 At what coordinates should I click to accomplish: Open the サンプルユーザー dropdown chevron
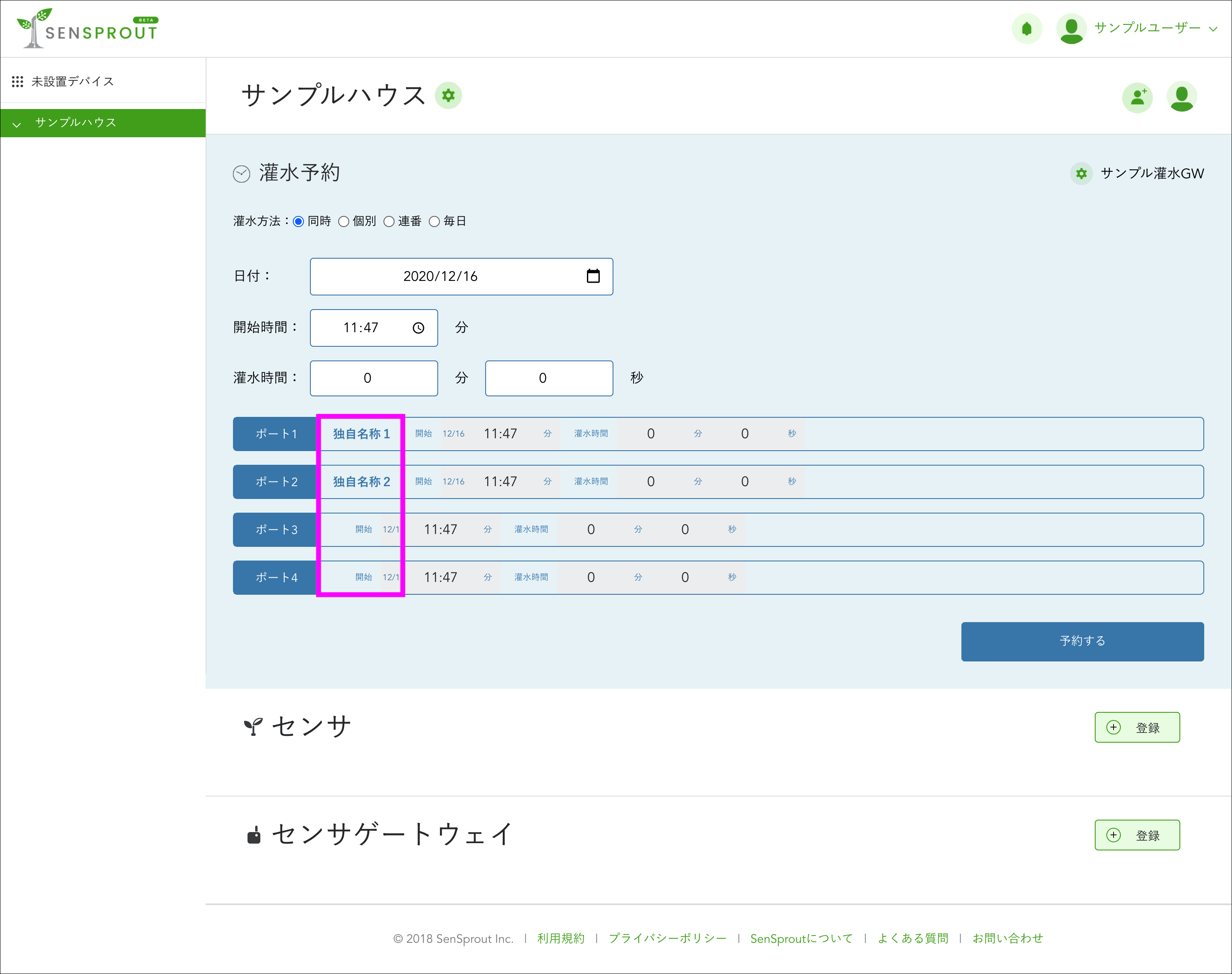(1213, 29)
